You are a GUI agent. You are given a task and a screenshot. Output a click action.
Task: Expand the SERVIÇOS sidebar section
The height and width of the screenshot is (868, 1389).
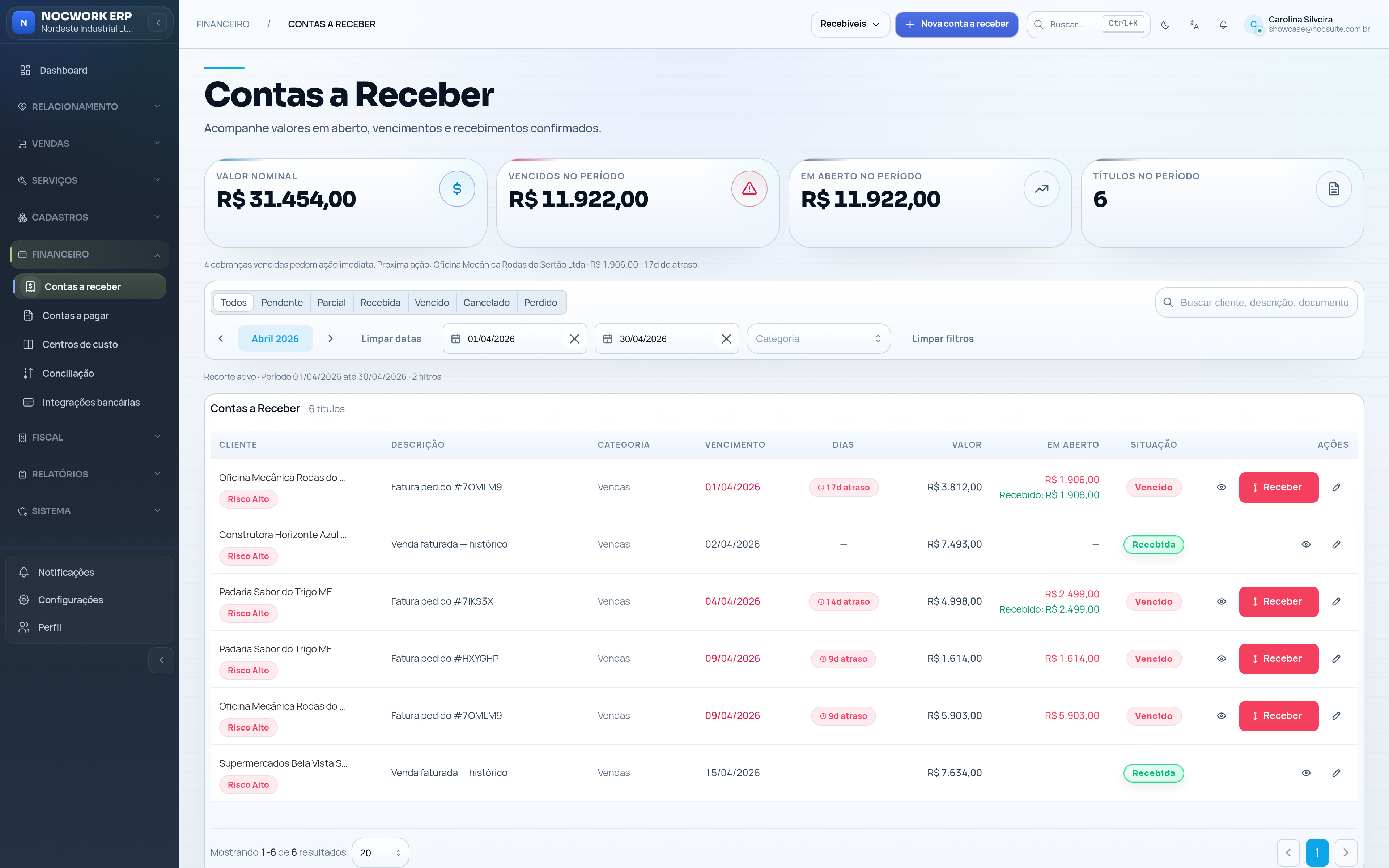click(x=90, y=180)
